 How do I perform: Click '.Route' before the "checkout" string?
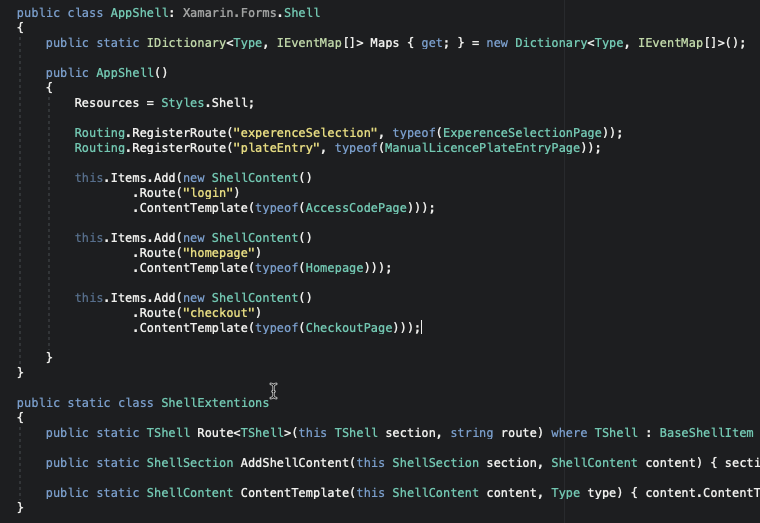coord(154,313)
